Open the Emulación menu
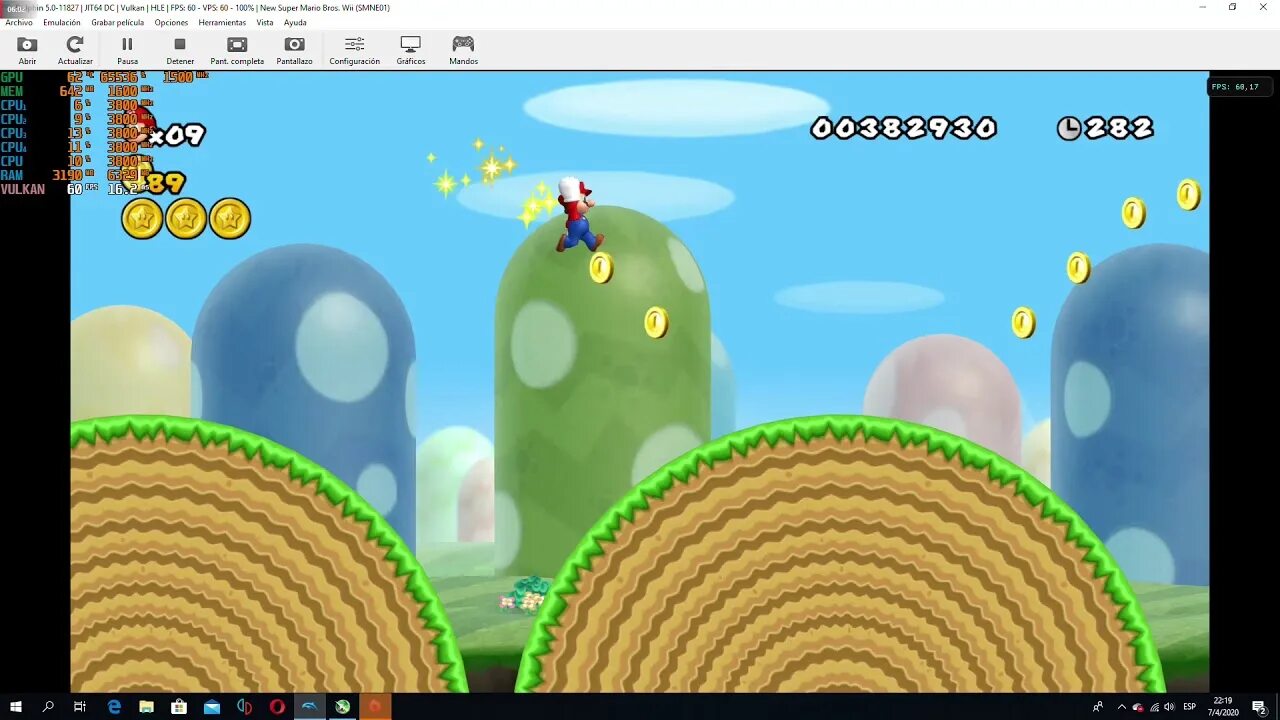Image resolution: width=1280 pixels, height=720 pixels. [62, 22]
